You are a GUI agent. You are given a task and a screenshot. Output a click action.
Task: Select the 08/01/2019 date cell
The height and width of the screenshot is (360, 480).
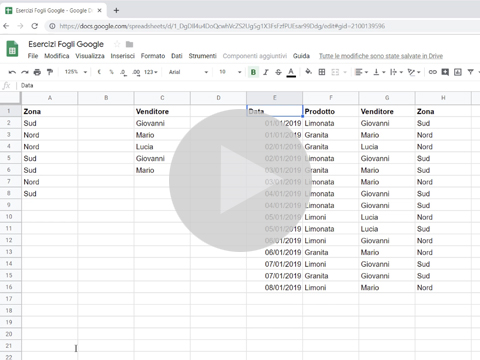pyautogui.click(x=275, y=287)
